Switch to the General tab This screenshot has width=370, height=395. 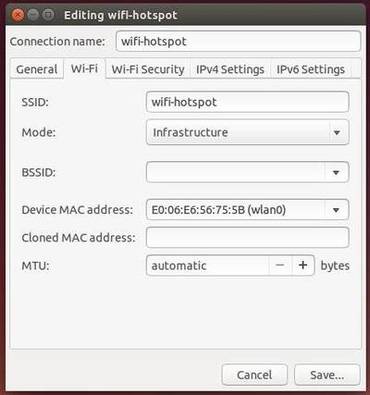coord(37,69)
